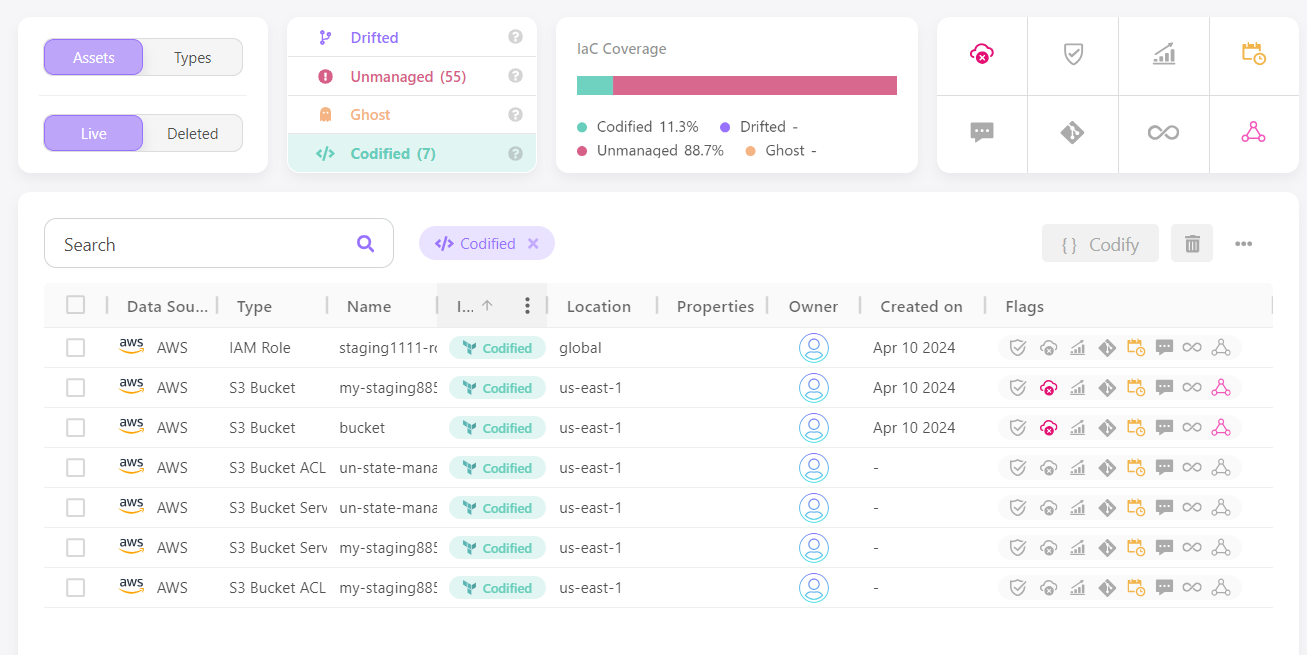Click the comment flag in un-state-mana S3 Bucket ACL row

pyautogui.click(x=1164, y=468)
